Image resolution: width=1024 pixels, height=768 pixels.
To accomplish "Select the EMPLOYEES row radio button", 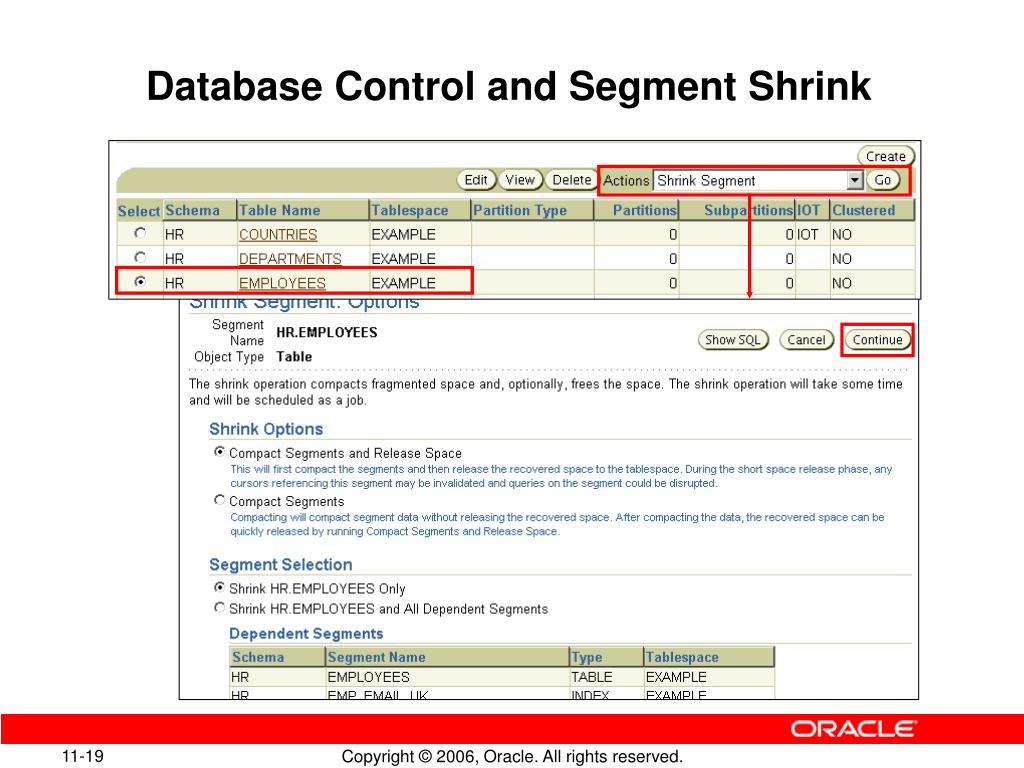I will tap(140, 281).
